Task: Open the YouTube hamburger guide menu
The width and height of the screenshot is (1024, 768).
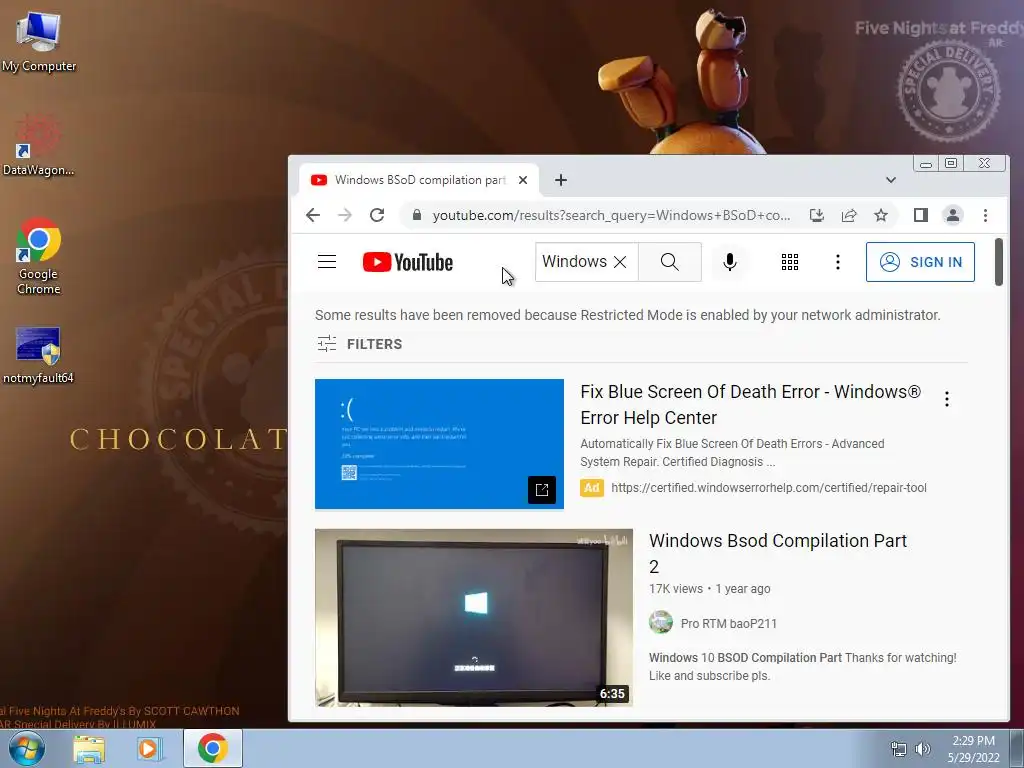Action: (327, 262)
